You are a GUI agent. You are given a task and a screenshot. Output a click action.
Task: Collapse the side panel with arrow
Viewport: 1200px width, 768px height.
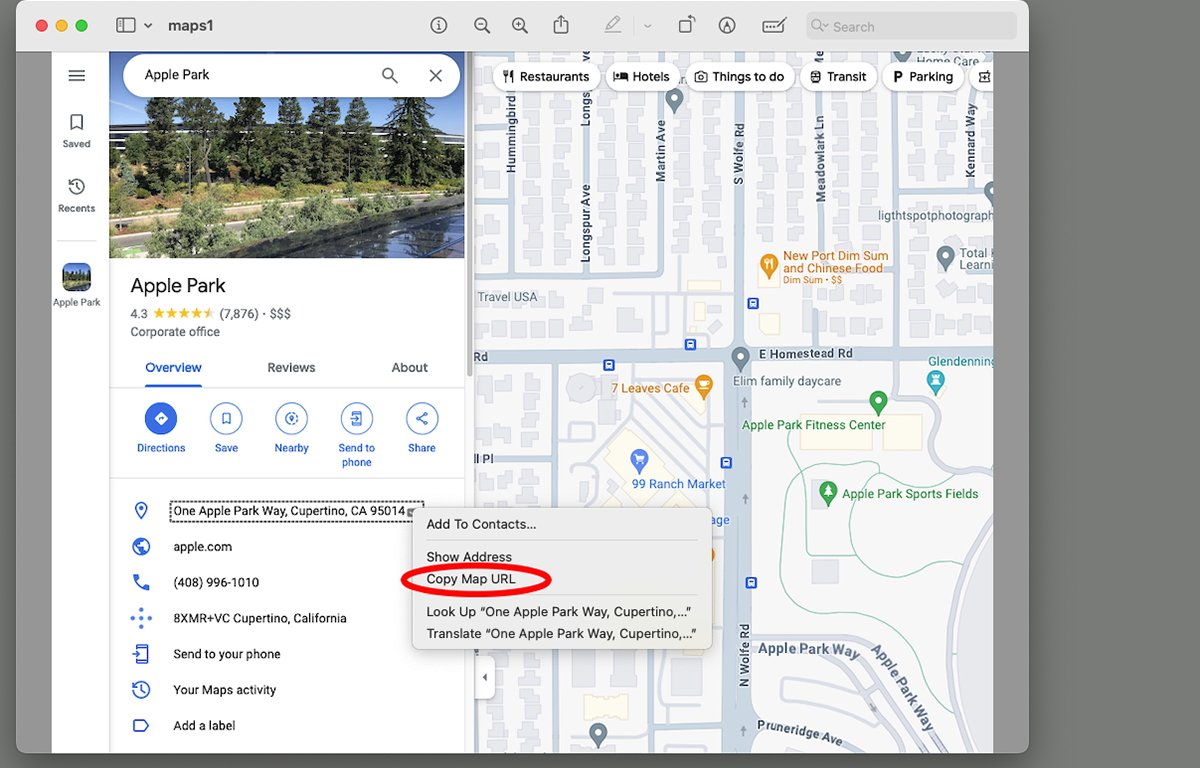coord(485,677)
